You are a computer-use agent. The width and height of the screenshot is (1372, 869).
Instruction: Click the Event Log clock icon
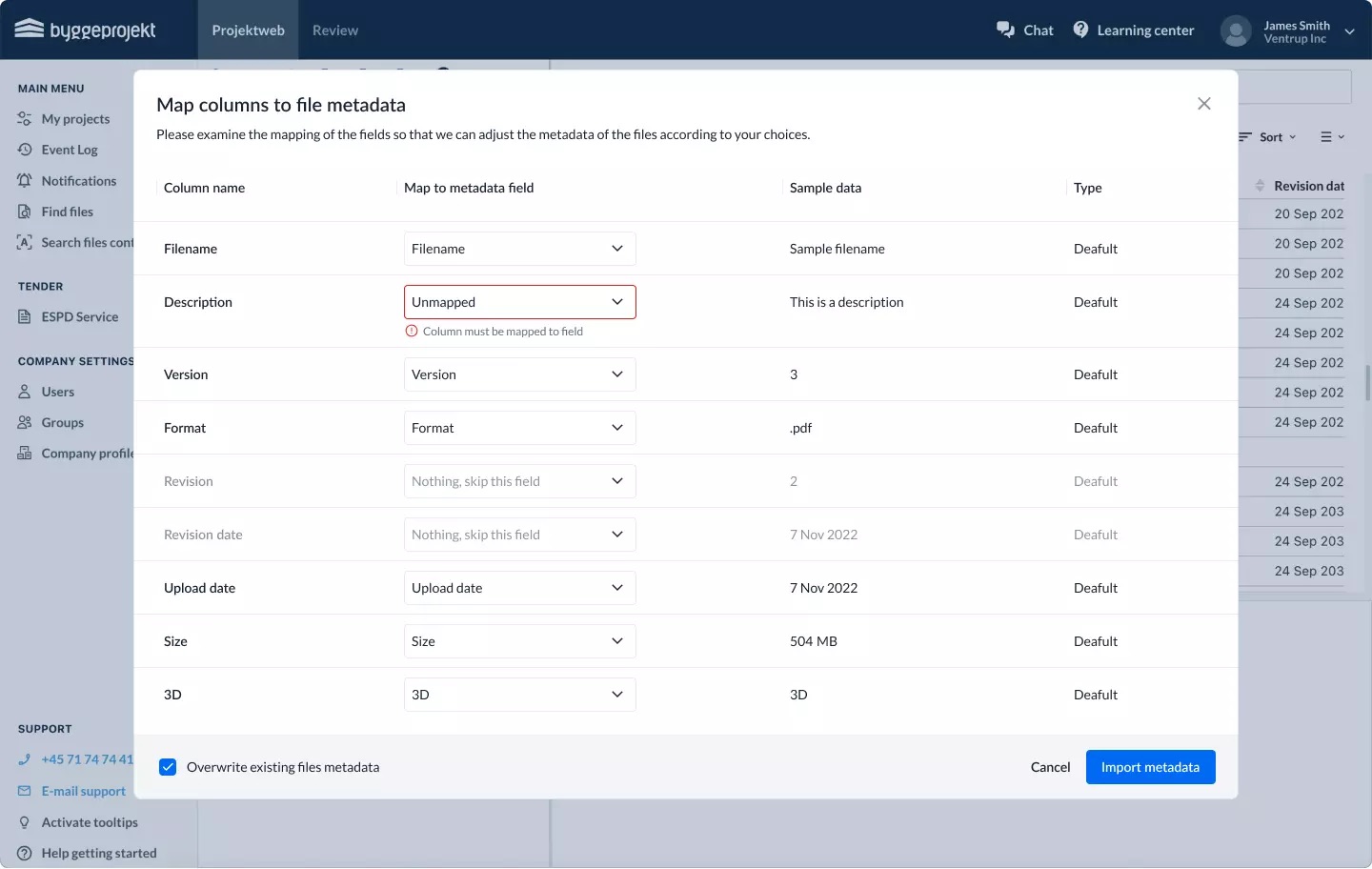tap(25, 150)
